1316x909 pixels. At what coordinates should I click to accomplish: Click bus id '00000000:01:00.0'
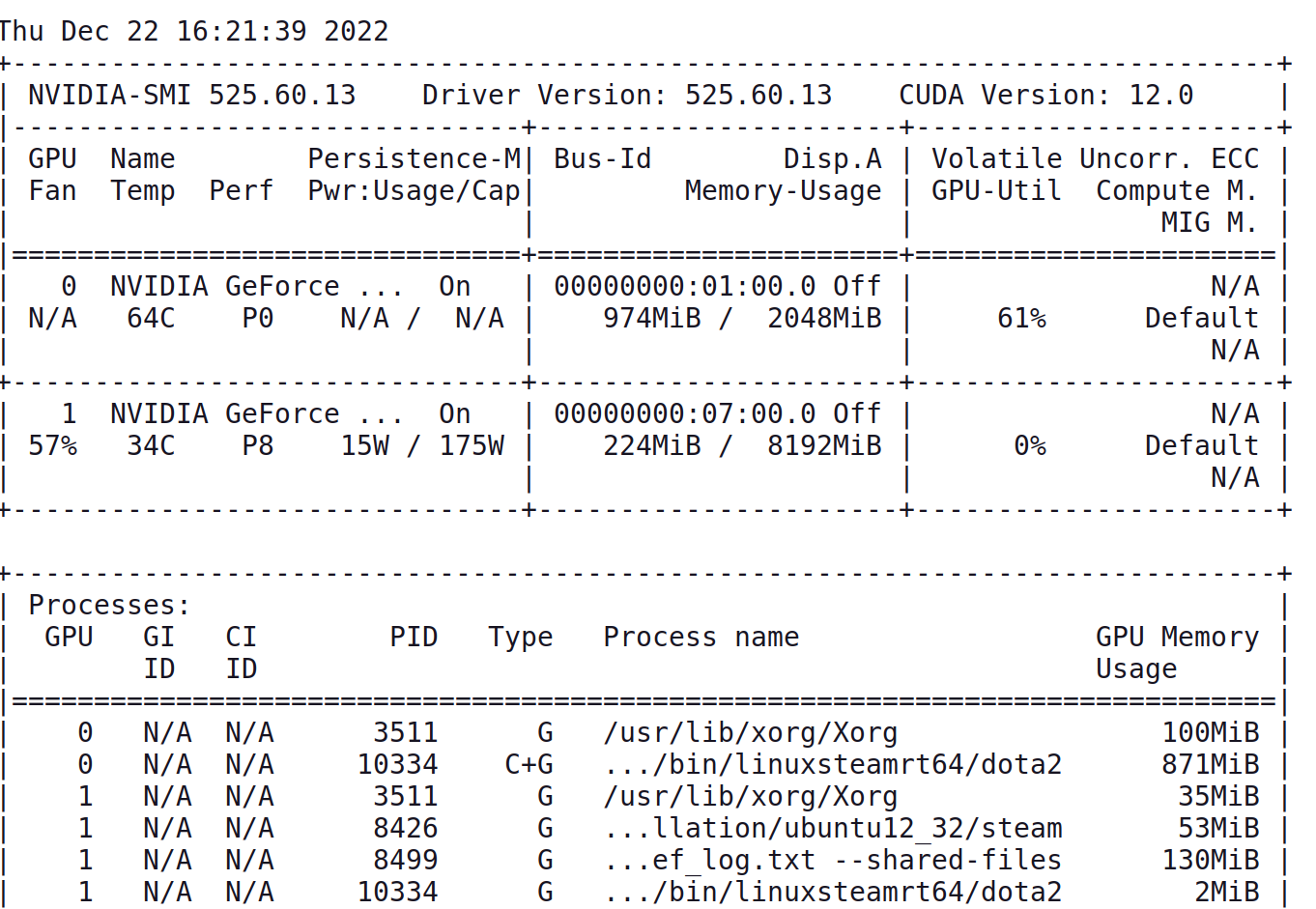point(685,286)
